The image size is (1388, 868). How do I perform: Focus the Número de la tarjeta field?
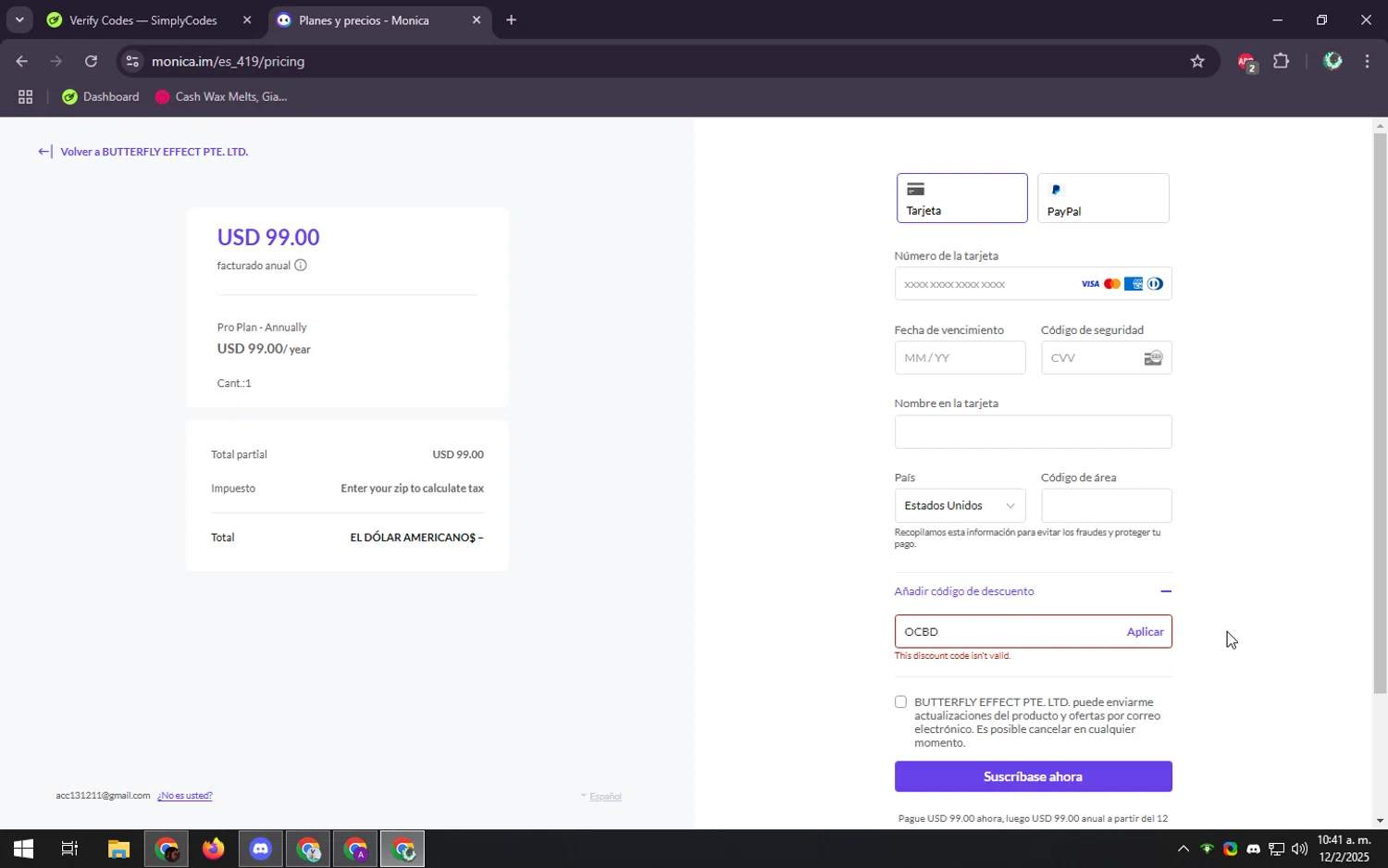click(1033, 284)
